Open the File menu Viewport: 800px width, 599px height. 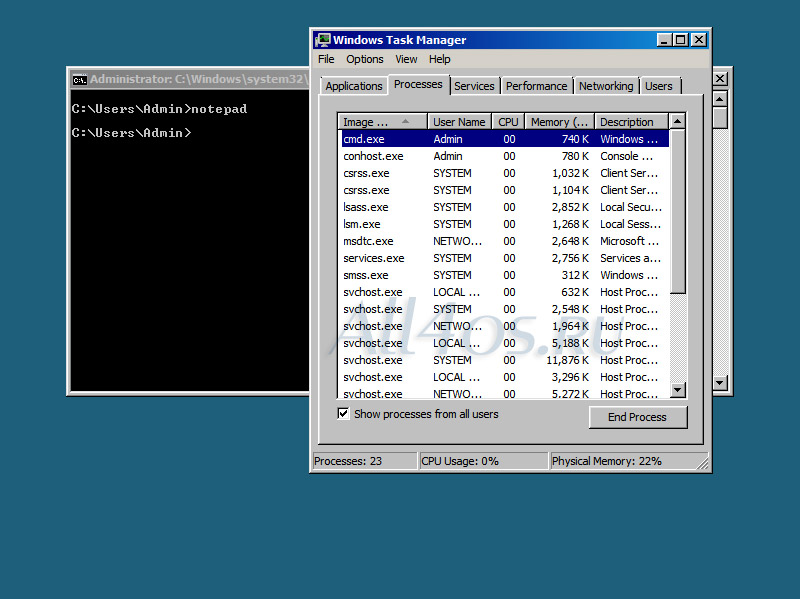pyautogui.click(x=326, y=59)
